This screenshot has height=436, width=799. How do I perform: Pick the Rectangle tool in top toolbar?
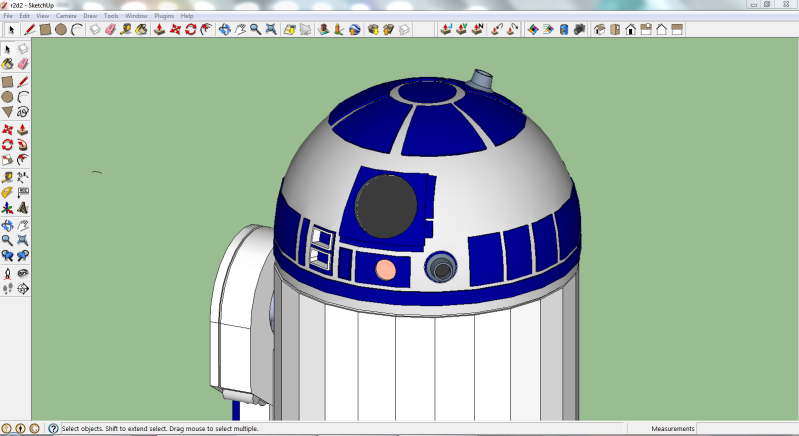[45, 30]
